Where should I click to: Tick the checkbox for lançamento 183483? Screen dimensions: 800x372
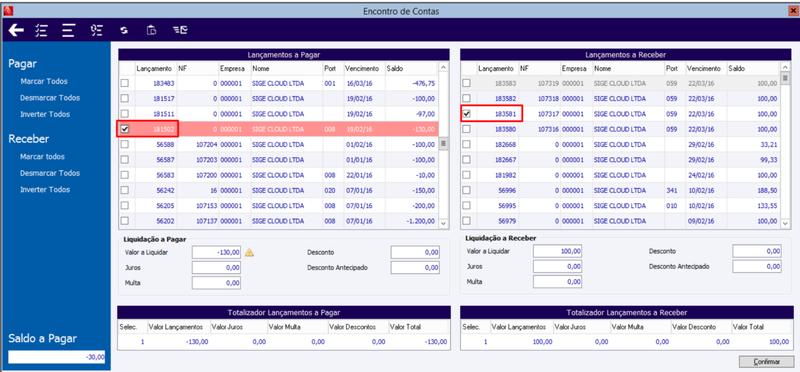click(124, 83)
